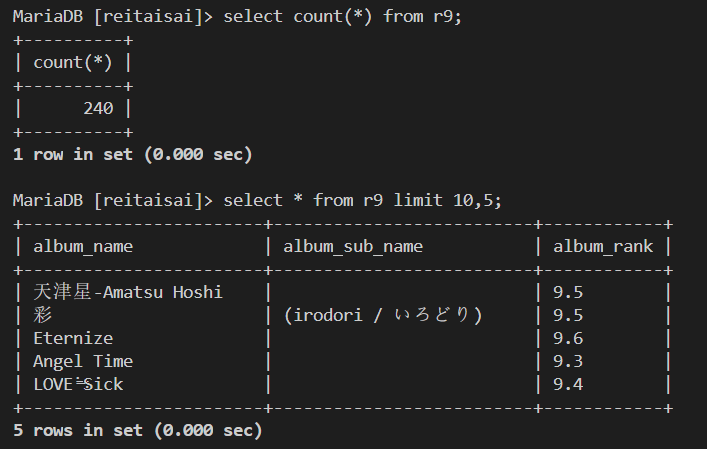Screen dimensions: 707x449
Task: Click the second MariaDB [reitaisai] prompt
Action: click(x=112, y=200)
